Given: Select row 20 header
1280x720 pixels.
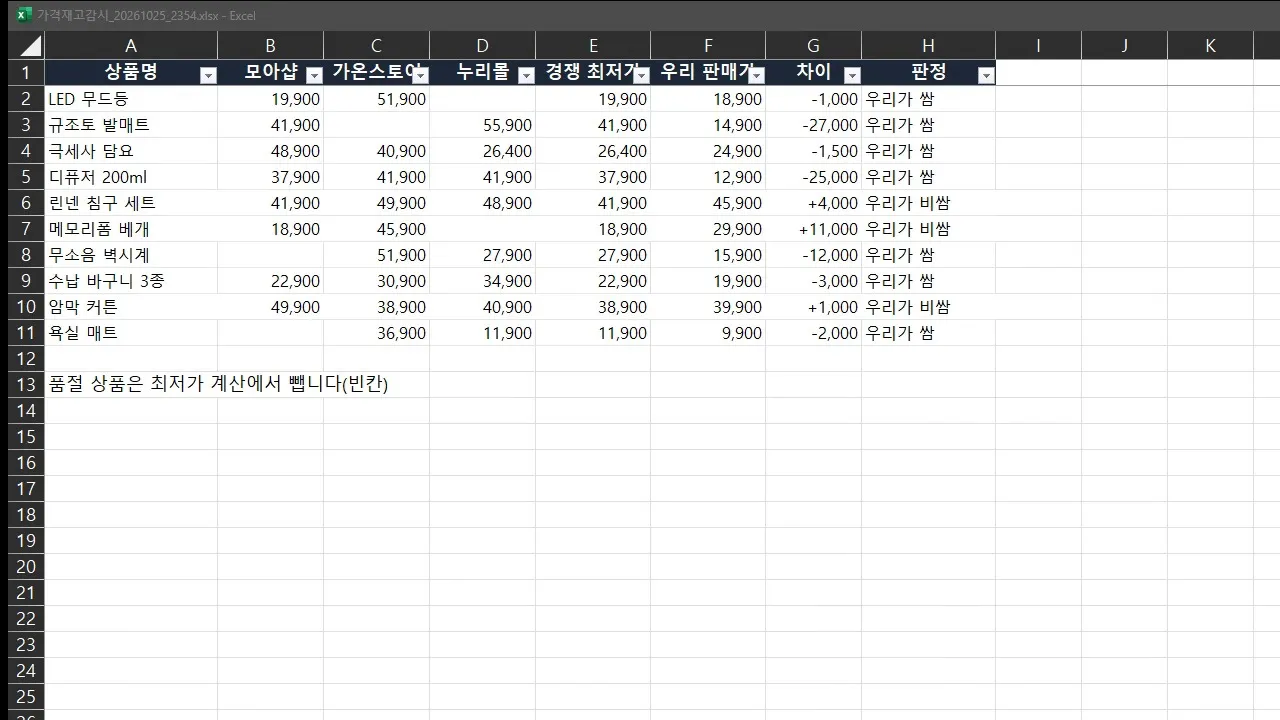Looking at the screenshot, I should [x=26, y=567].
